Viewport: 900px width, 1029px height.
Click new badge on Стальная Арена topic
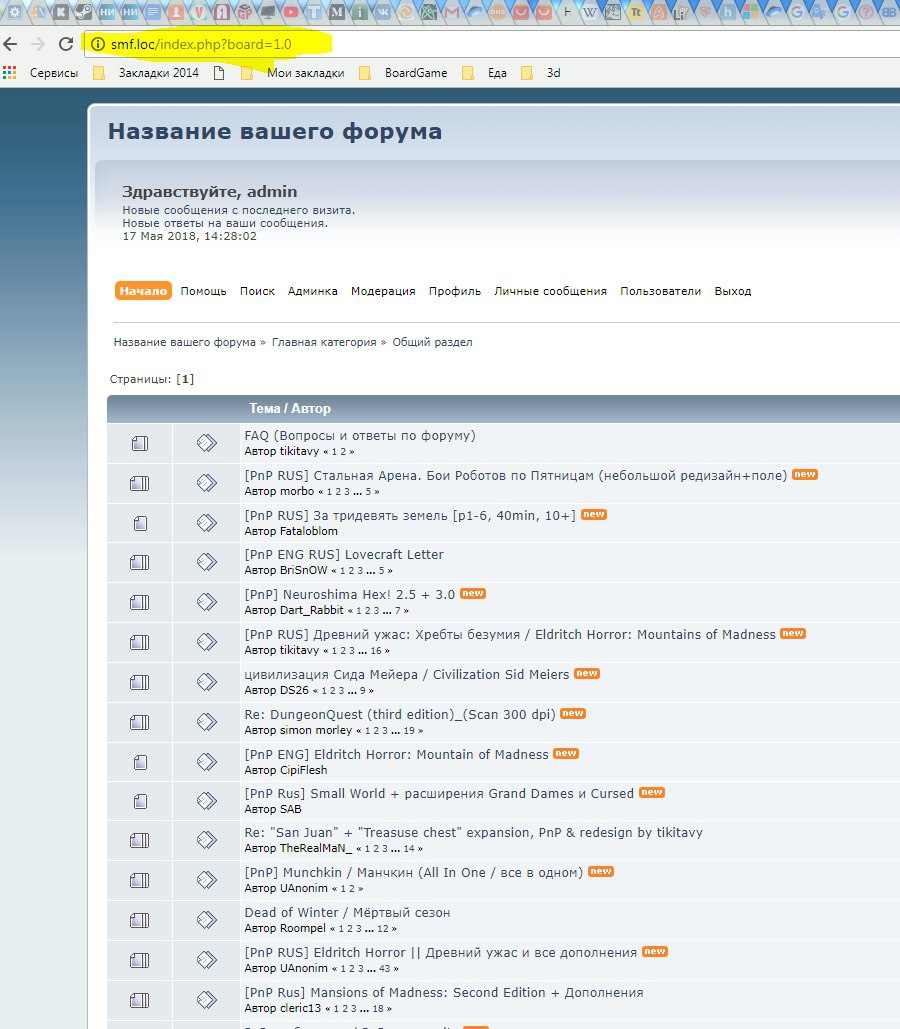pos(805,474)
